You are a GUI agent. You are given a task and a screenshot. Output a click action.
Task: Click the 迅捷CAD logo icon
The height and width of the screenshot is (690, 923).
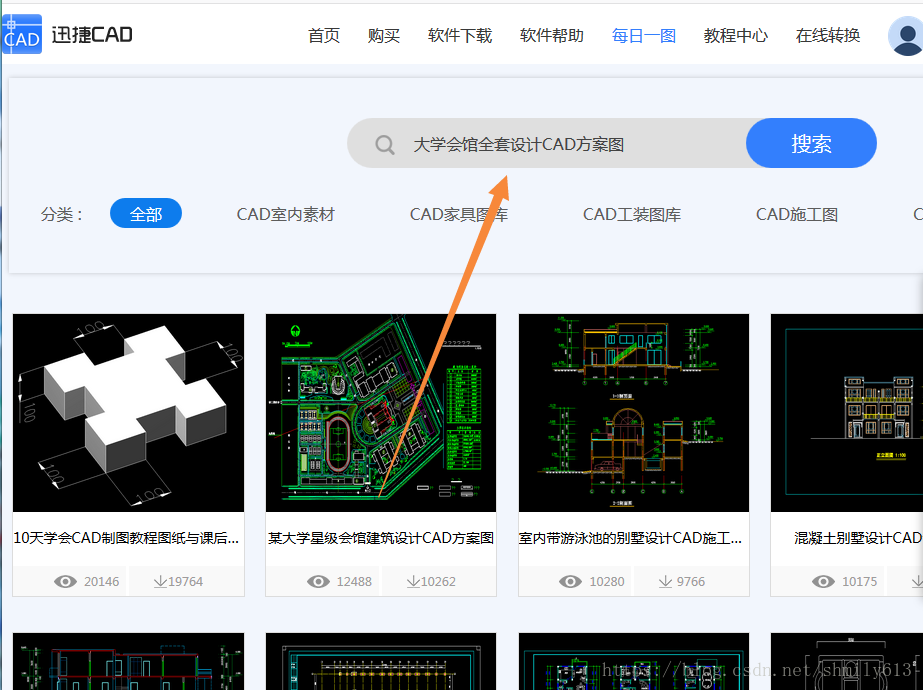(x=22, y=34)
